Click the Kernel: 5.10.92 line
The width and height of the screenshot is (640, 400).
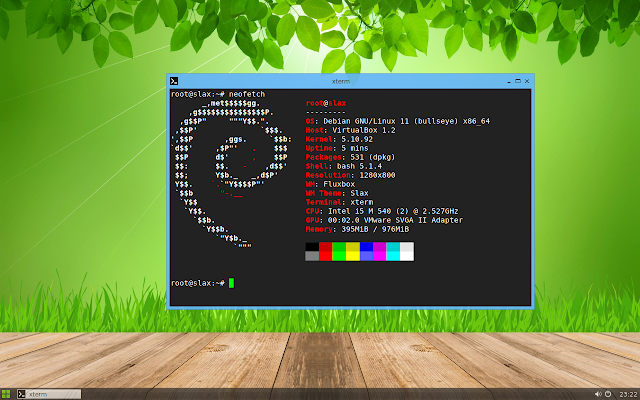pos(339,139)
